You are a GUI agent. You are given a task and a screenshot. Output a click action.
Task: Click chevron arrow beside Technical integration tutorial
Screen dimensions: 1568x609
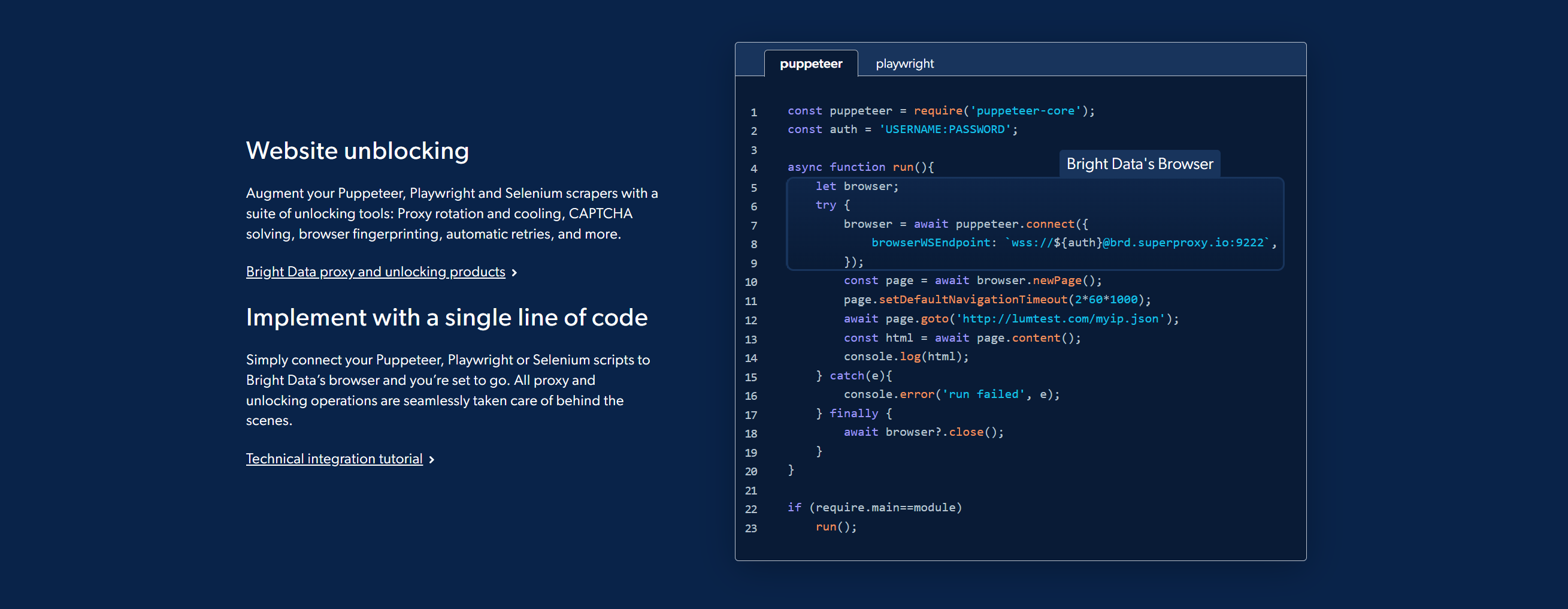pos(432,460)
